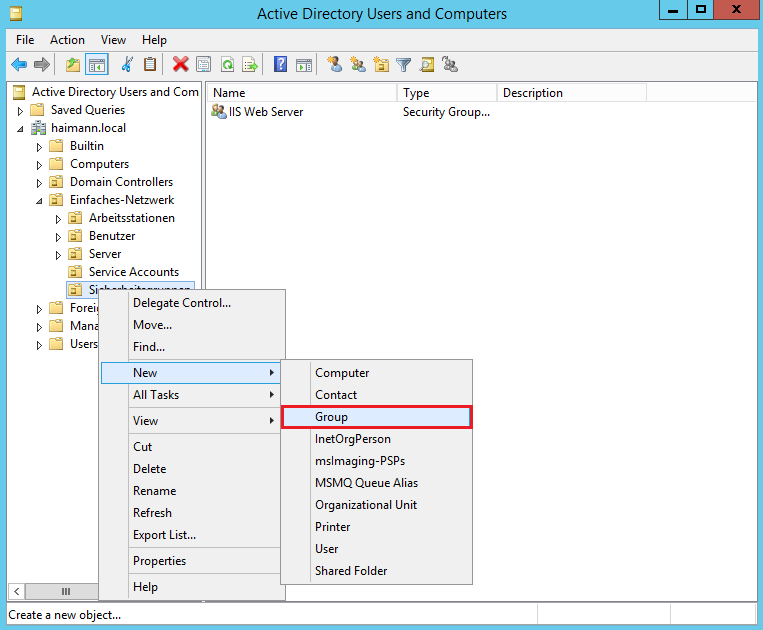The width and height of the screenshot is (763, 630).
Task: Click the Service Accounts OU icon
Action: 75,272
